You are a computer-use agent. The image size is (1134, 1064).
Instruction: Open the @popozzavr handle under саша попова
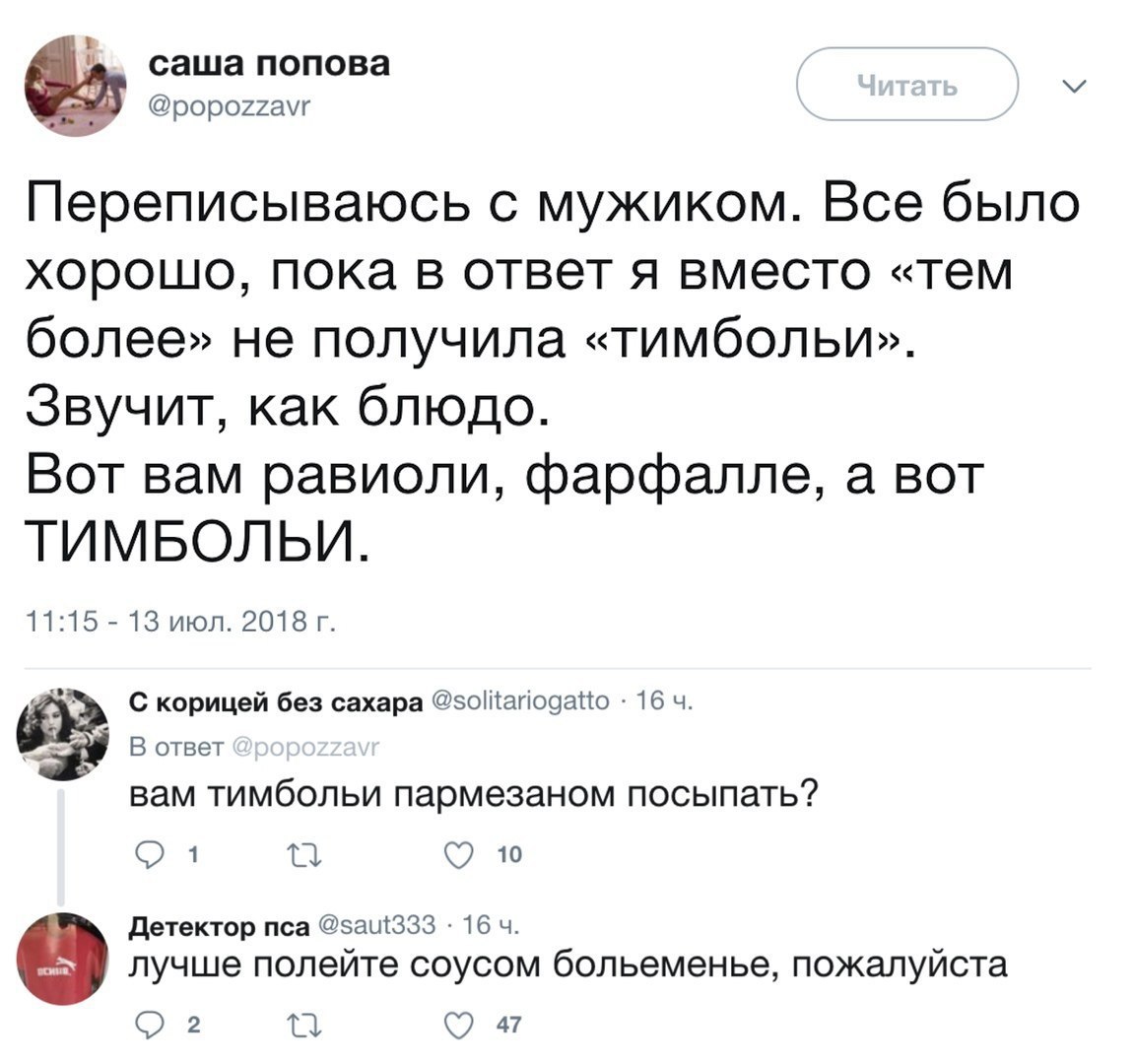pos(230,107)
